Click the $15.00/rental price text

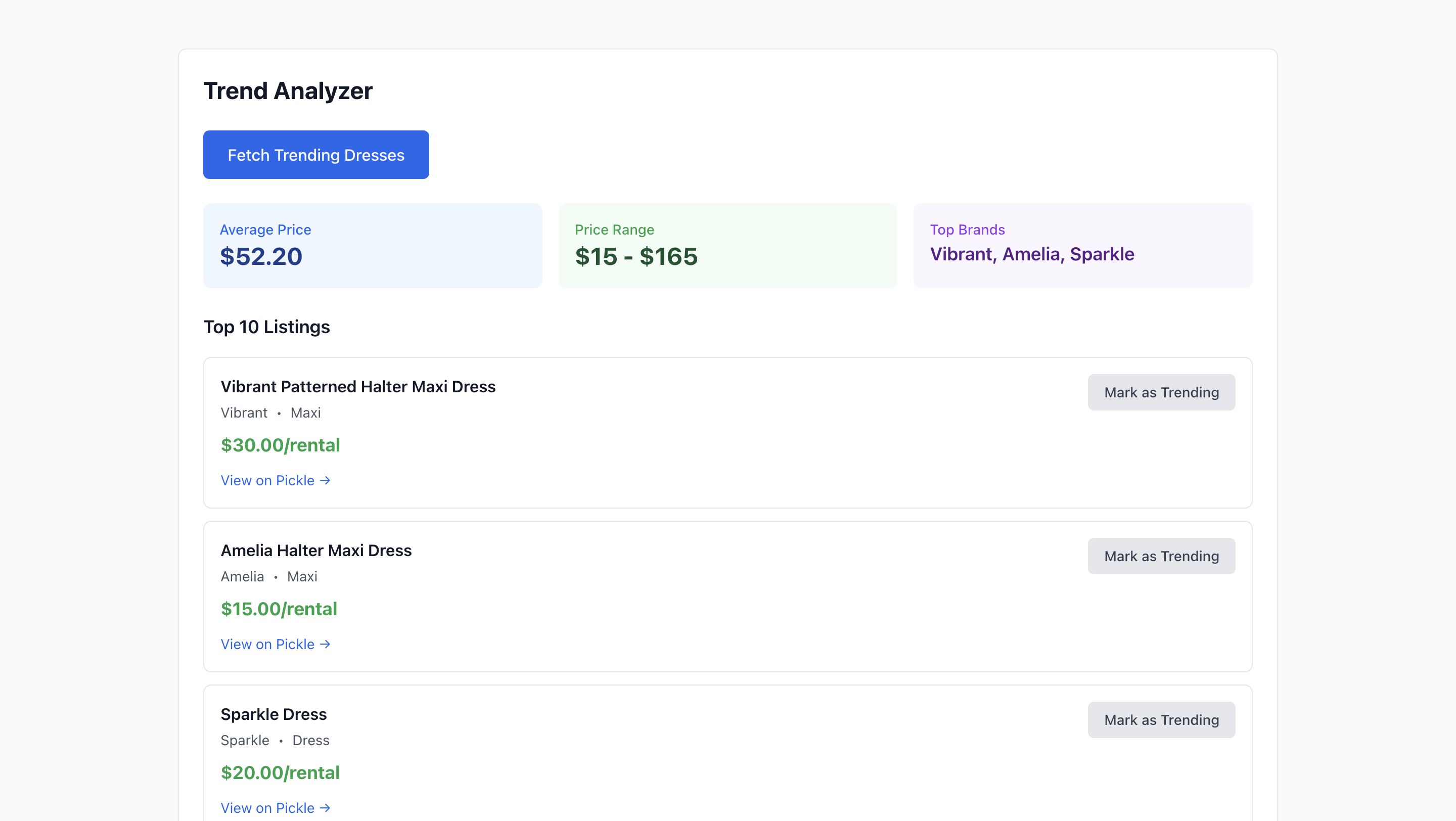coord(279,609)
